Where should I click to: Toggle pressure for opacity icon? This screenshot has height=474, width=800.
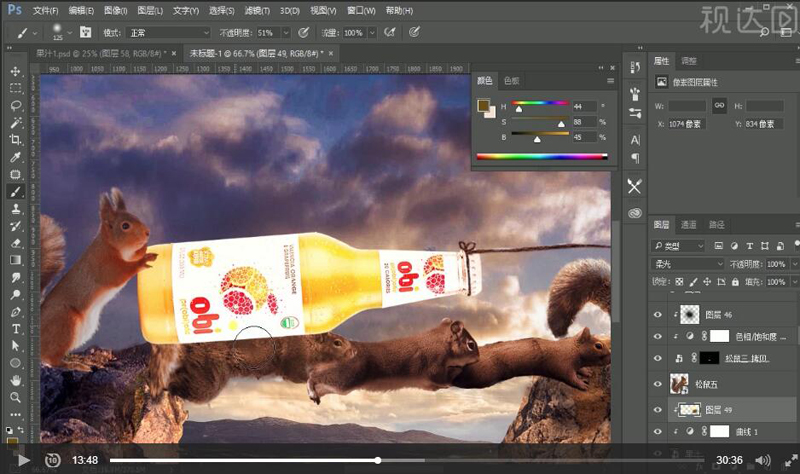point(303,33)
